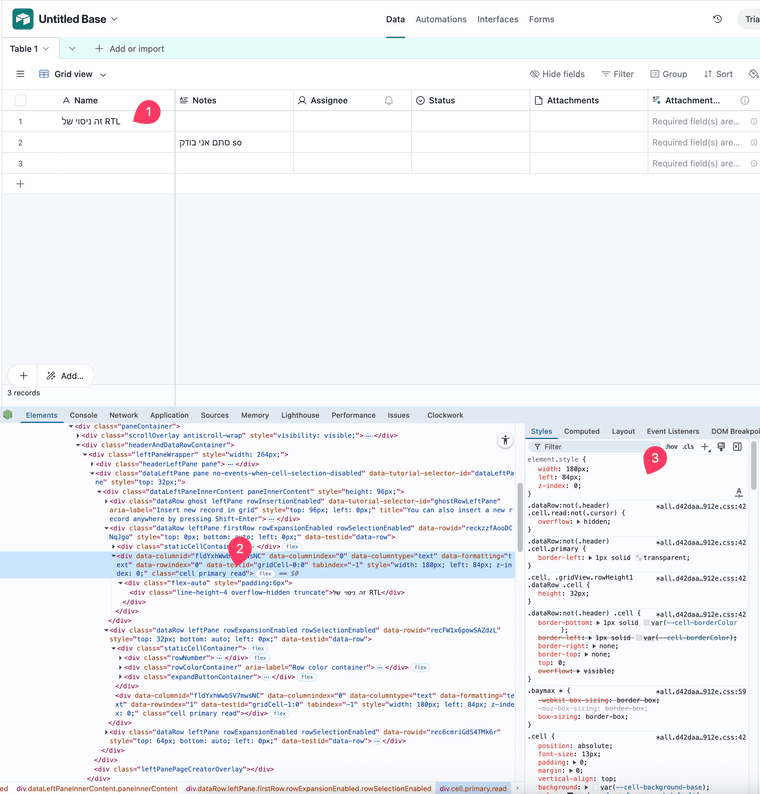This screenshot has height=794, width=760.
Task: Toggle the :hov element state button
Action: pos(671,447)
